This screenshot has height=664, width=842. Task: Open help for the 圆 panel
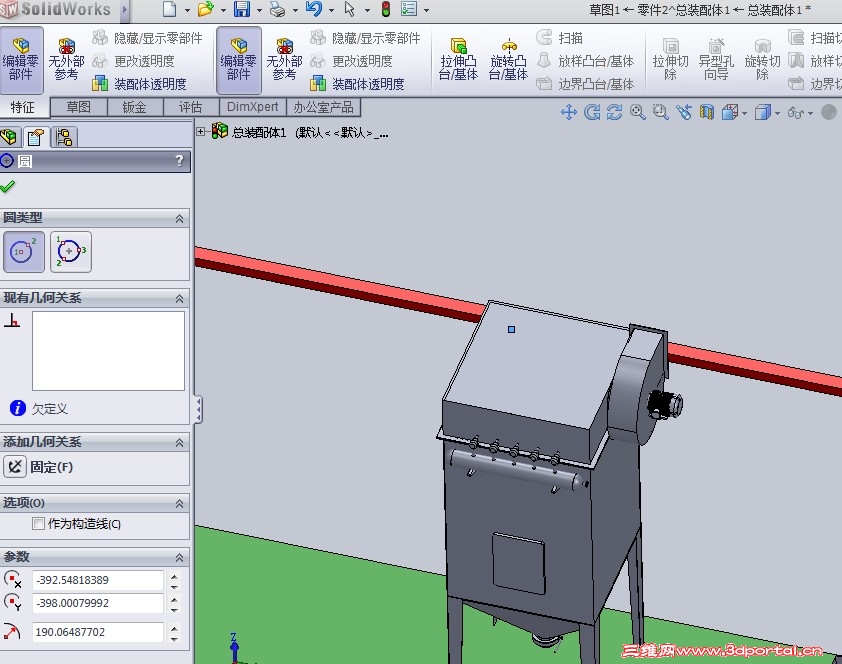pos(180,160)
